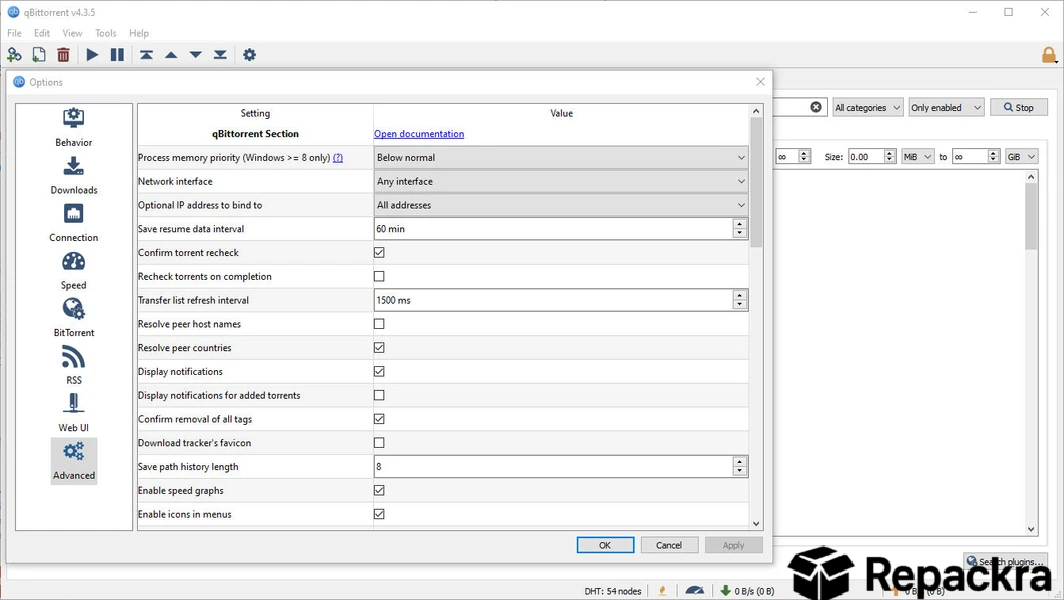
Task: Open the Only enabled dropdown
Action: tap(946, 107)
